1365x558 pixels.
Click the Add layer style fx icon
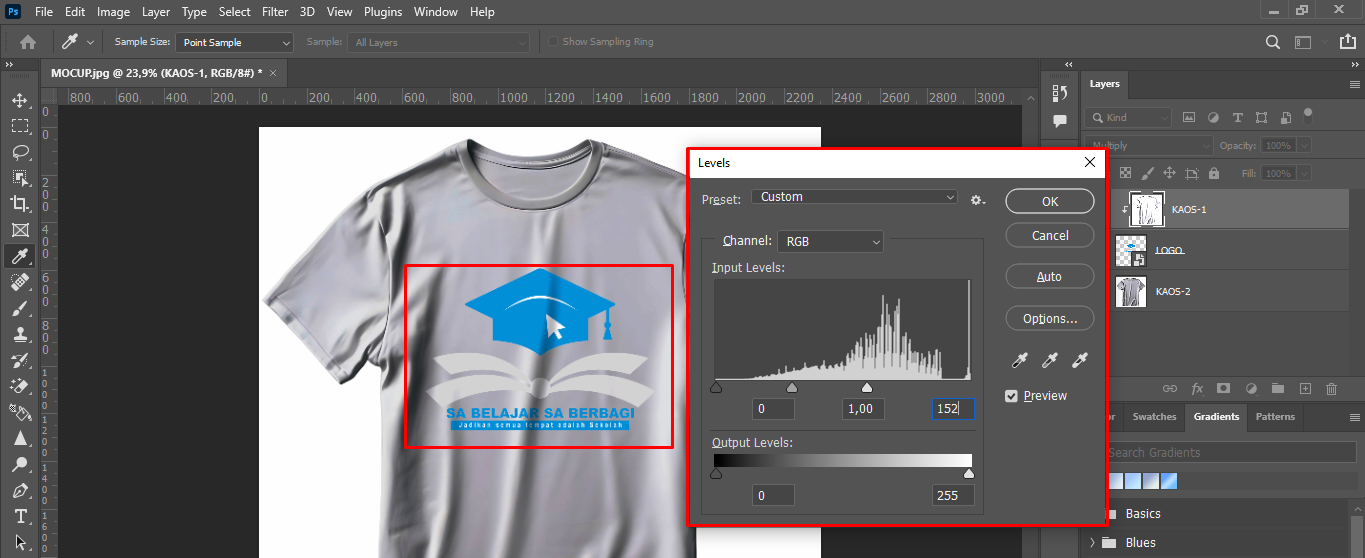click(1196, 388)
